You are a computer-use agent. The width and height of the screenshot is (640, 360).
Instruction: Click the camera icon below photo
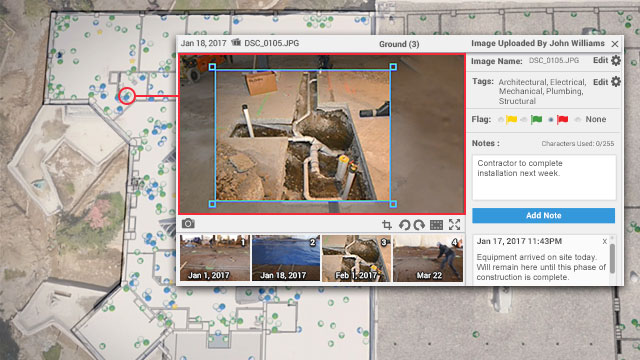pyautogui.click(x=188, y=223)
